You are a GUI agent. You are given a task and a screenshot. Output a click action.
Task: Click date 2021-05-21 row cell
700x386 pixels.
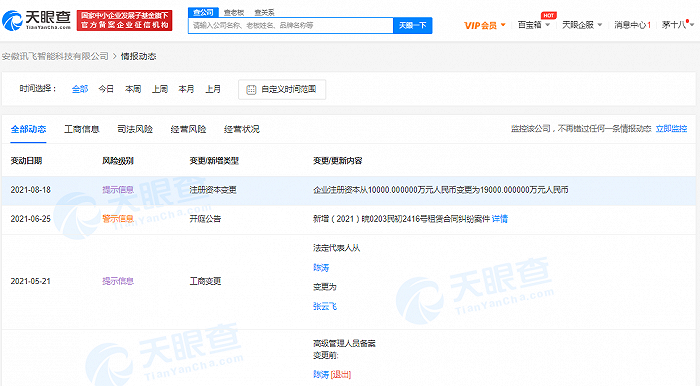(x=30, y=282)
